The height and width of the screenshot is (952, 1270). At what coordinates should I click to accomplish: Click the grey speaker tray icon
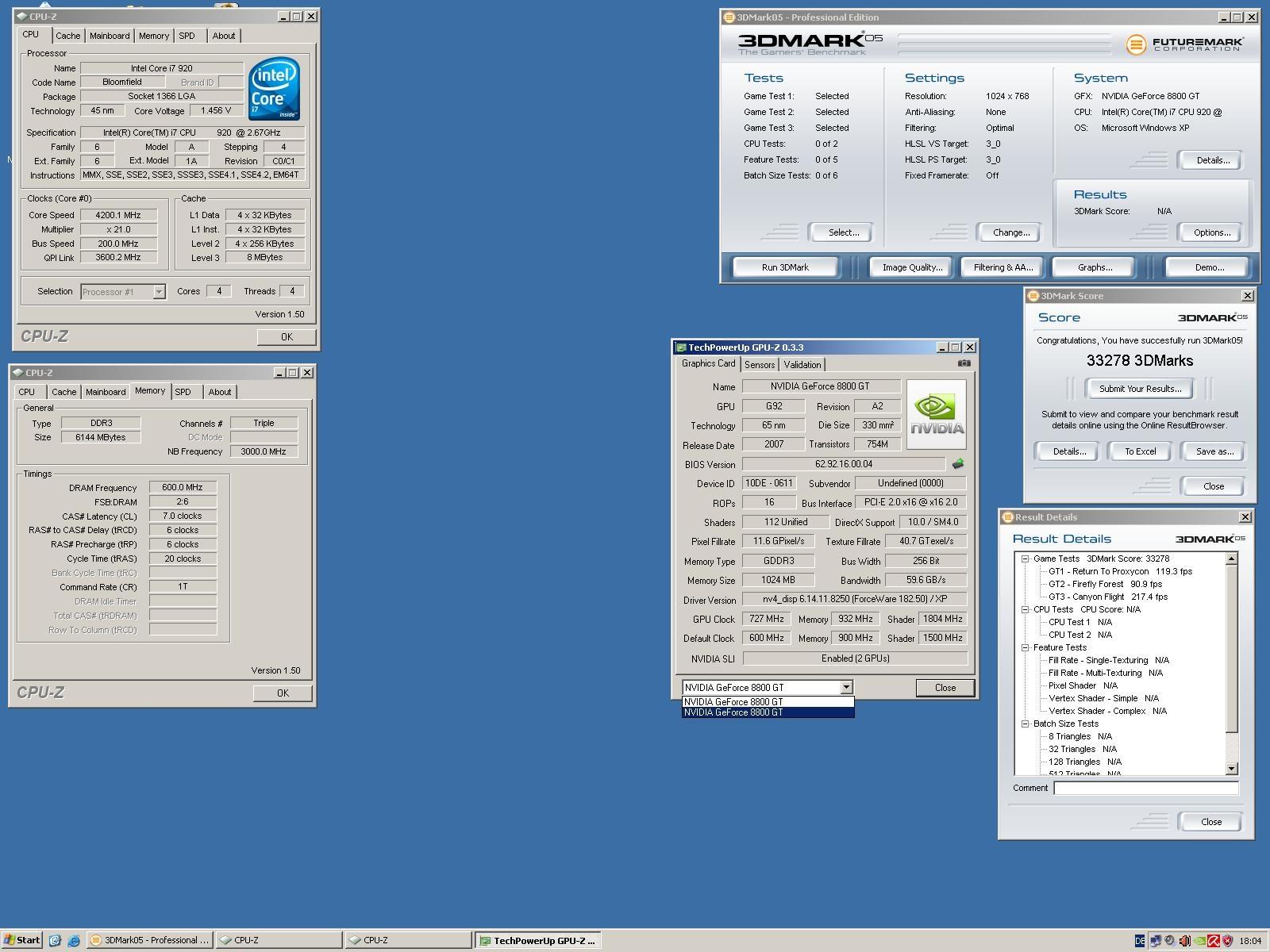pyautogui.click(x=1170, y=941)
